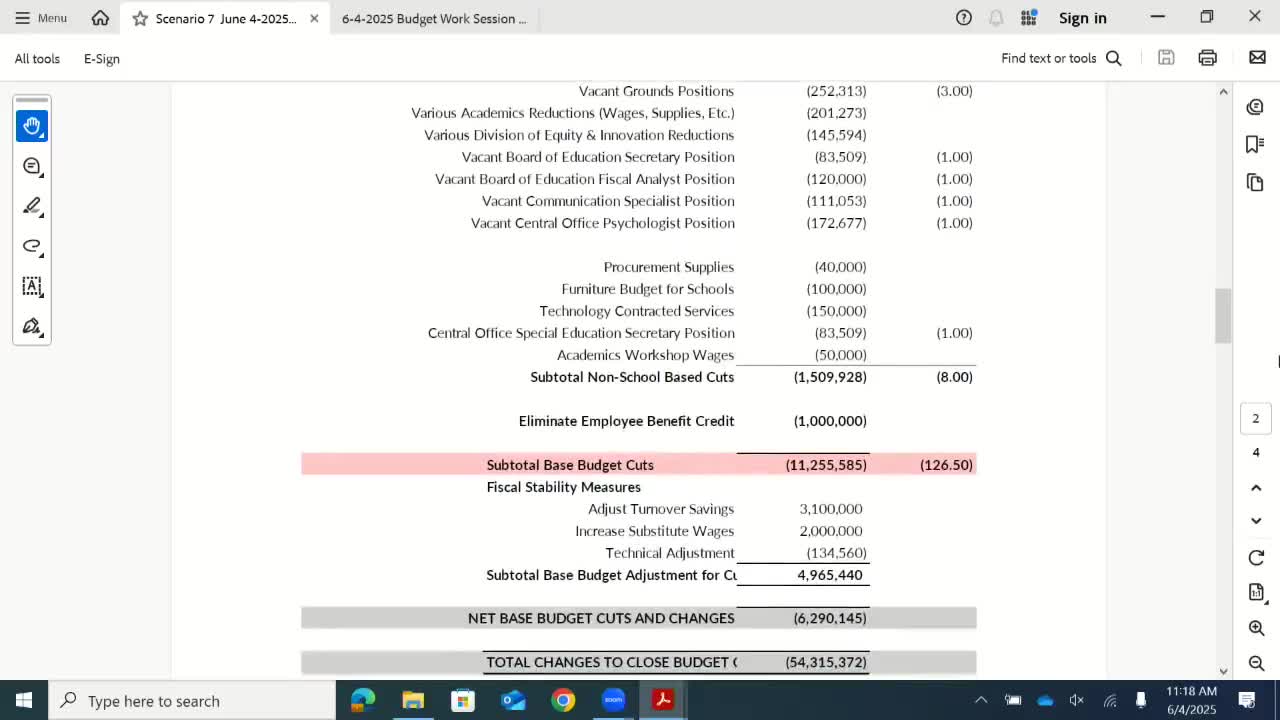Zoom out of the document
The width and height of the screenshot is (1280, 720).
click(1256, 664)
